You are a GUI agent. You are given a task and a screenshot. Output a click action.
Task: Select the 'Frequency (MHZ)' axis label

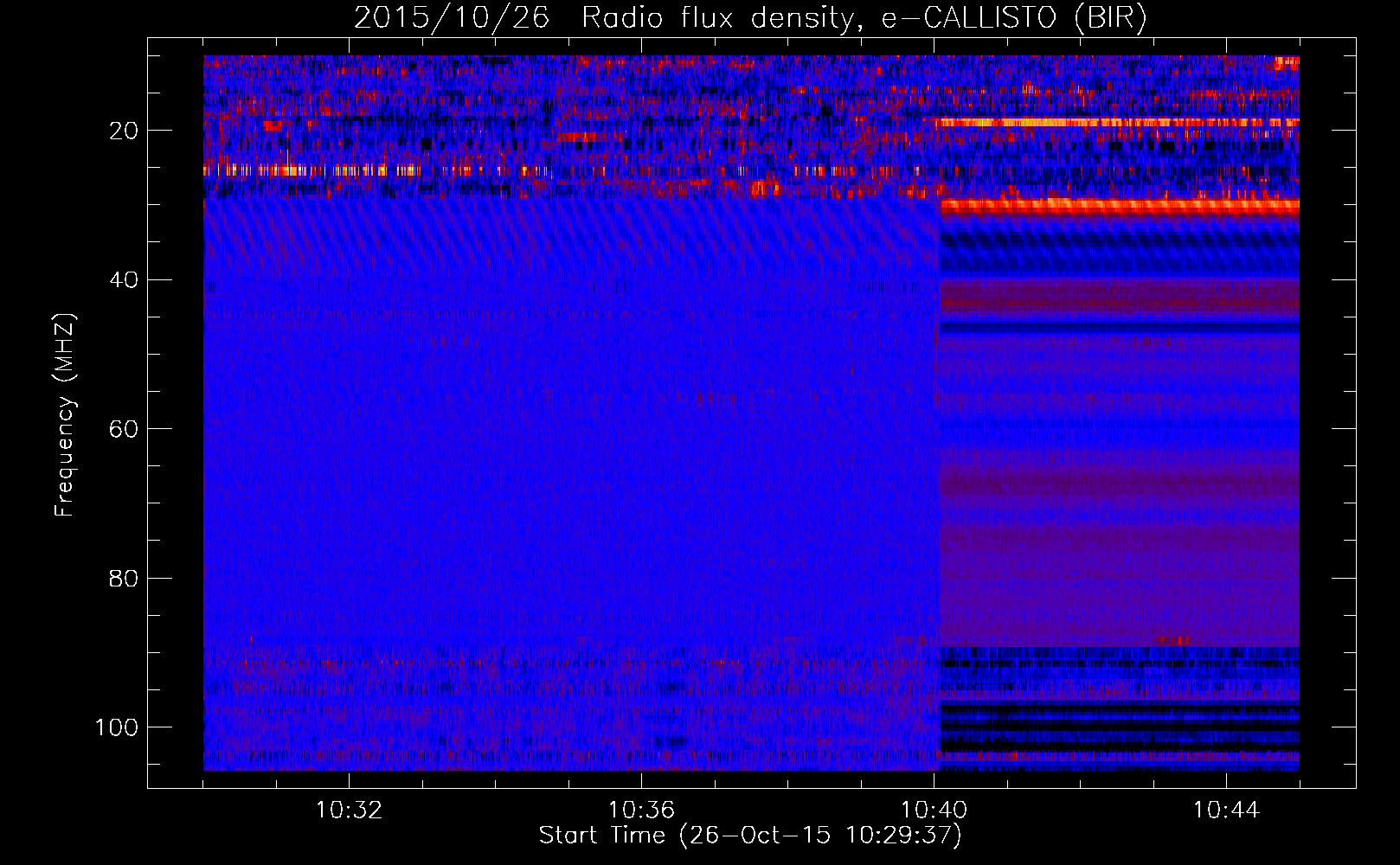pos(65,414)
